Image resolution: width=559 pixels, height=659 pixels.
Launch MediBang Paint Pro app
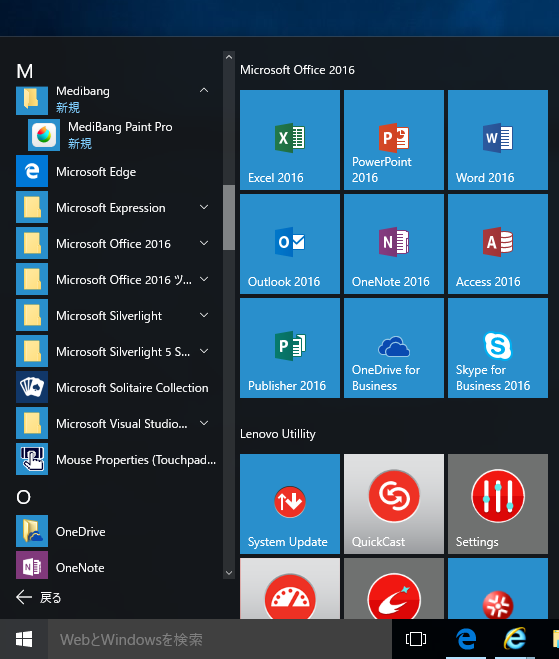point(122,135)
